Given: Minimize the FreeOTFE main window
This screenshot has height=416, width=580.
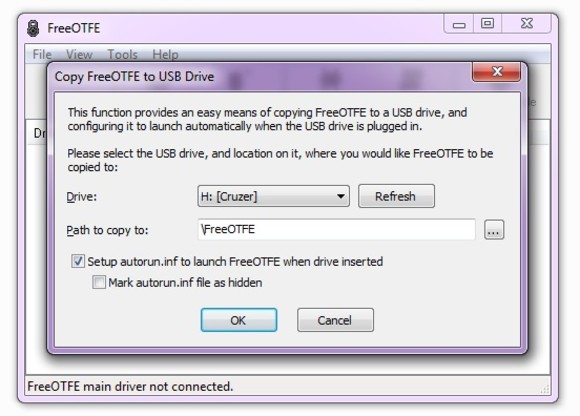Looking at the screenshot, I should 459,24.
